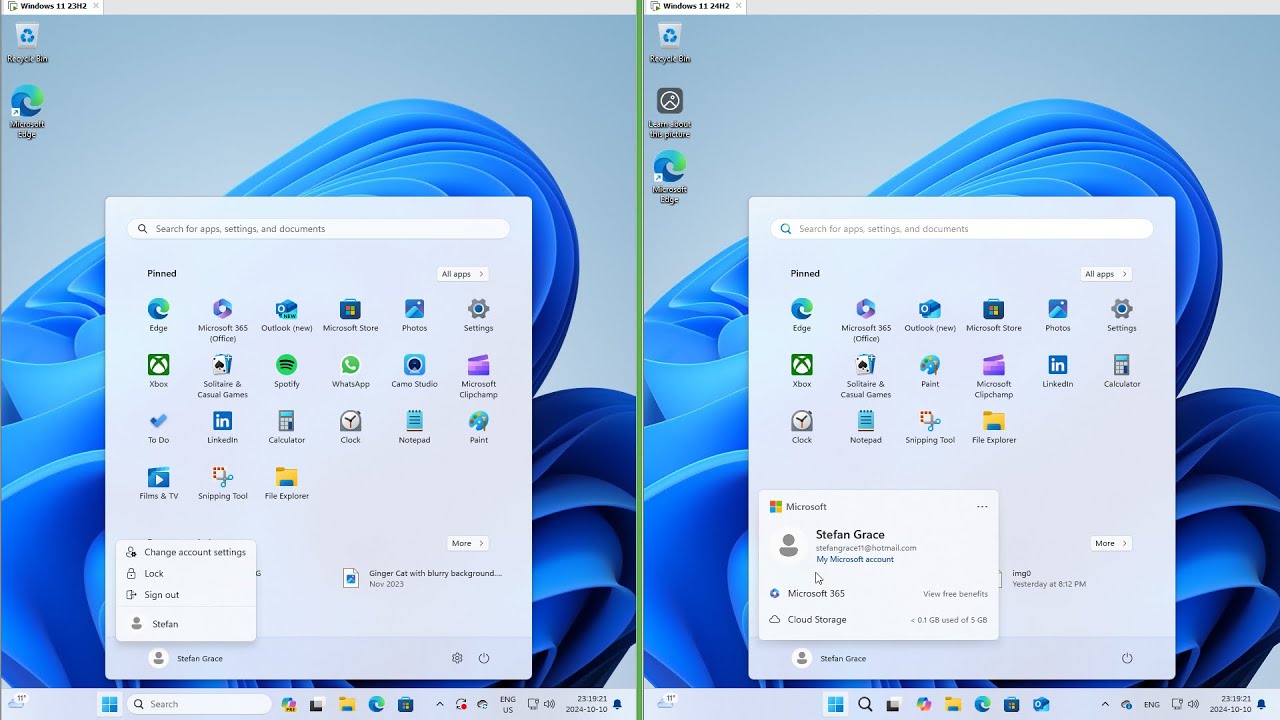Open Snipping Tool in the 23H2 Start menu
This screenshot has width=1280, height=720.
(222, 483)
